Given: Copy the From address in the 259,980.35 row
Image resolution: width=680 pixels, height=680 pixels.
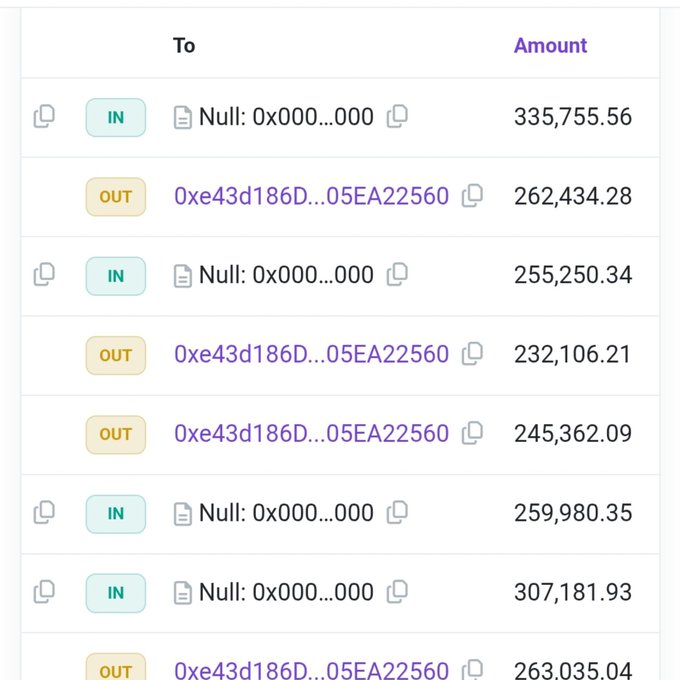Looking at the screenshot, I should point(44,513).
